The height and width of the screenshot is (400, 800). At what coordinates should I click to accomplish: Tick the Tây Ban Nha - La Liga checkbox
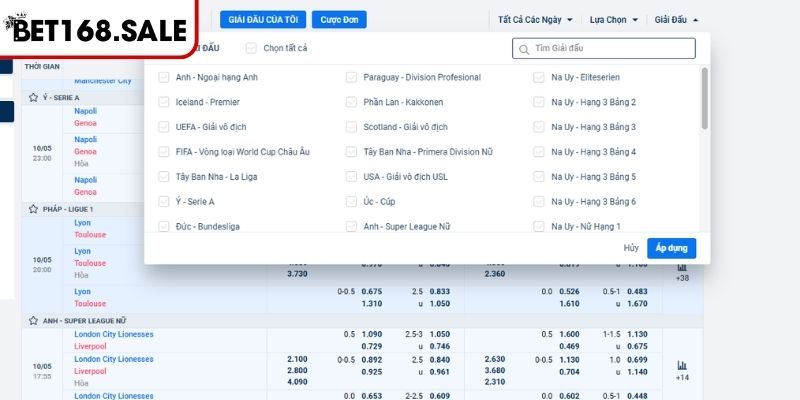click(x=164, y=177)
